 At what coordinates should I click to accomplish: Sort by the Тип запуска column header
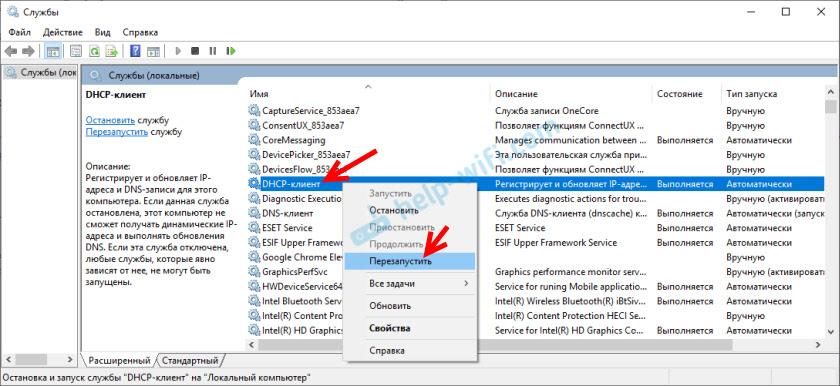(x=772, y=94)
